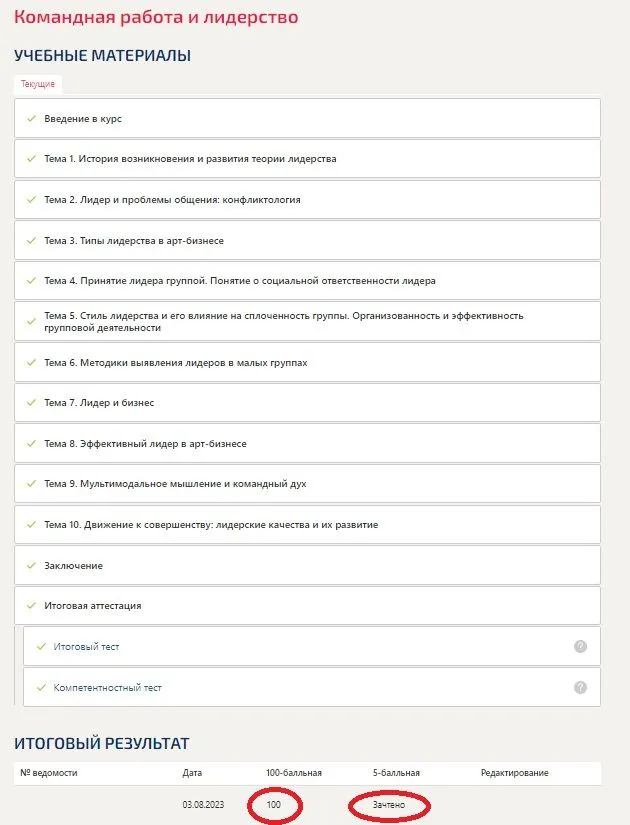Expand Тема 2 on конфликтология
This screenshot has height=825, width=630.
172,200
